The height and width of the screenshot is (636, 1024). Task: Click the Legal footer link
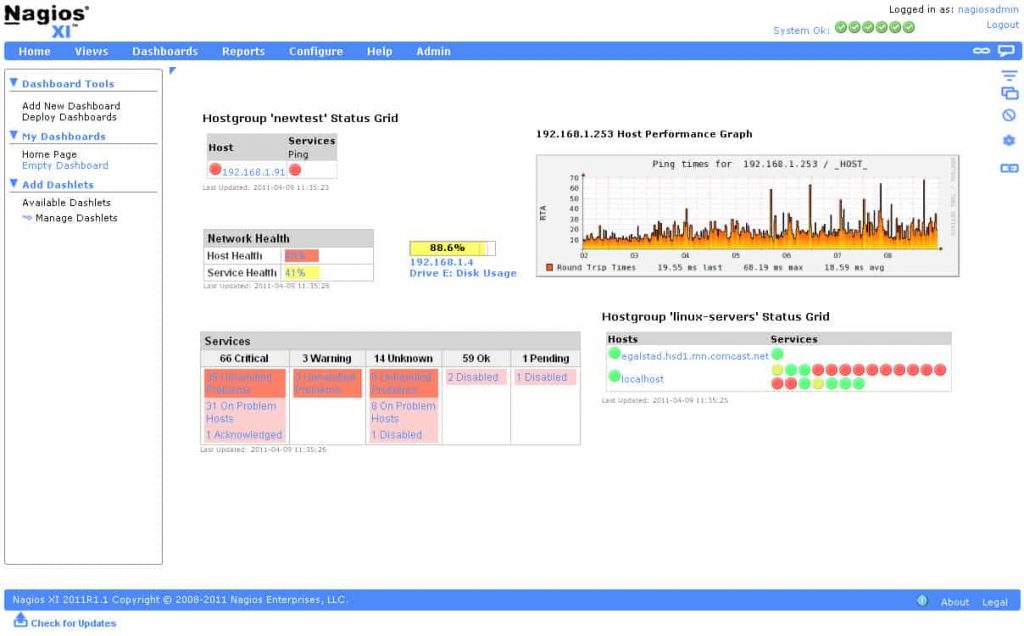[995, 602]
